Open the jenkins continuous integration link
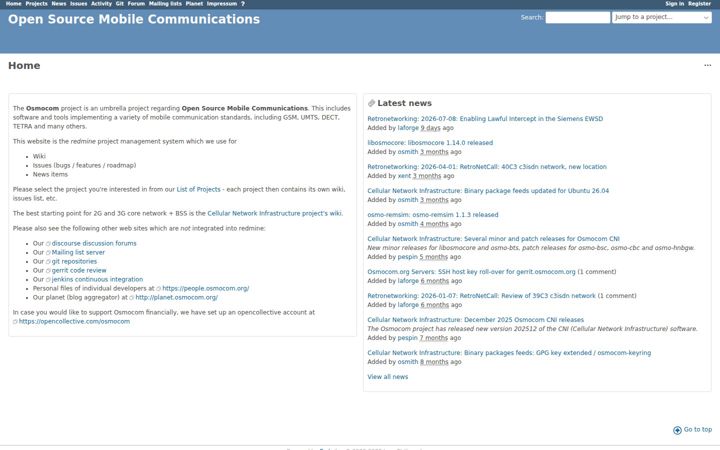 [x=97, y=279]
